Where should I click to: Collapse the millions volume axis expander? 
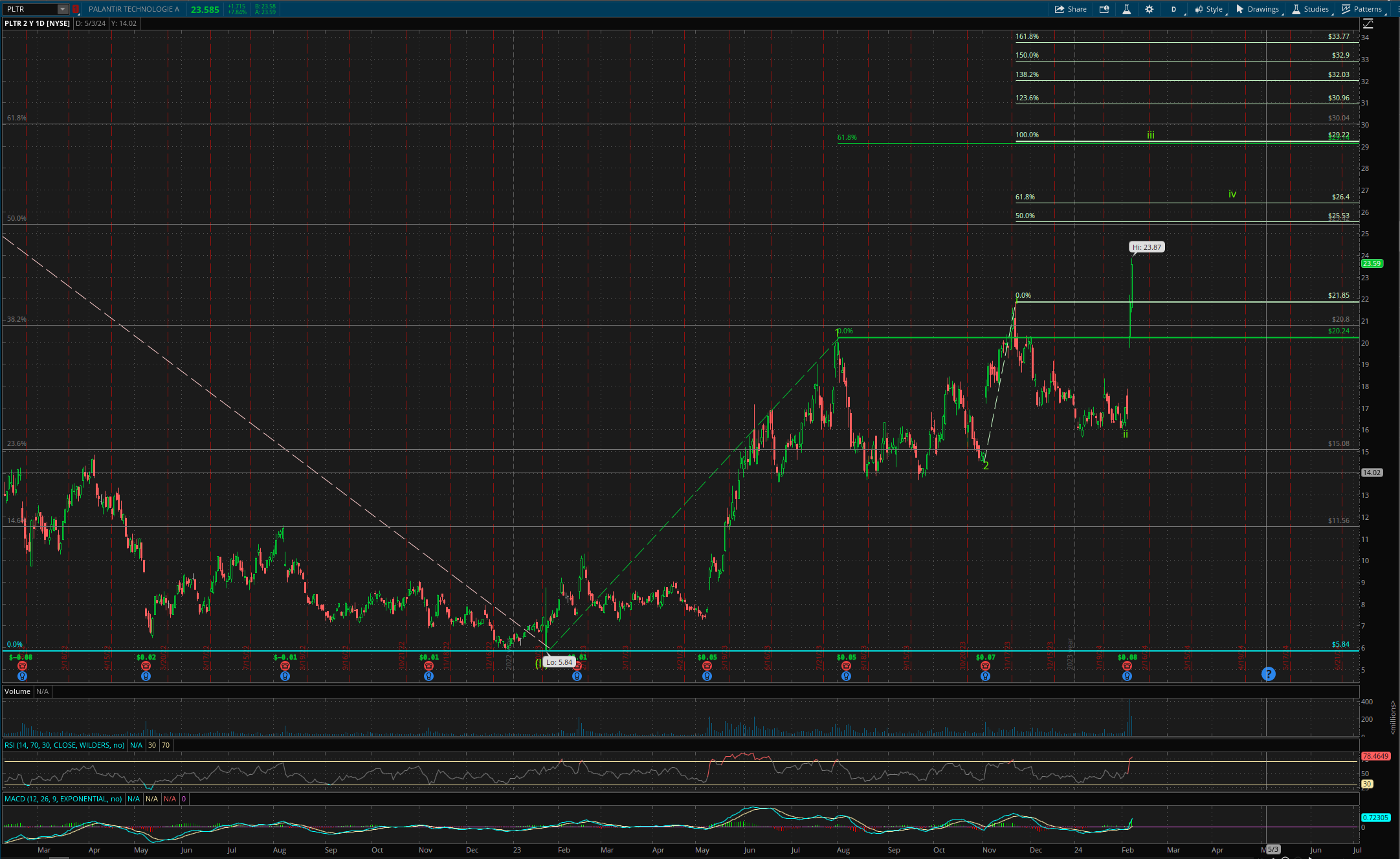tap(1392, 717)
